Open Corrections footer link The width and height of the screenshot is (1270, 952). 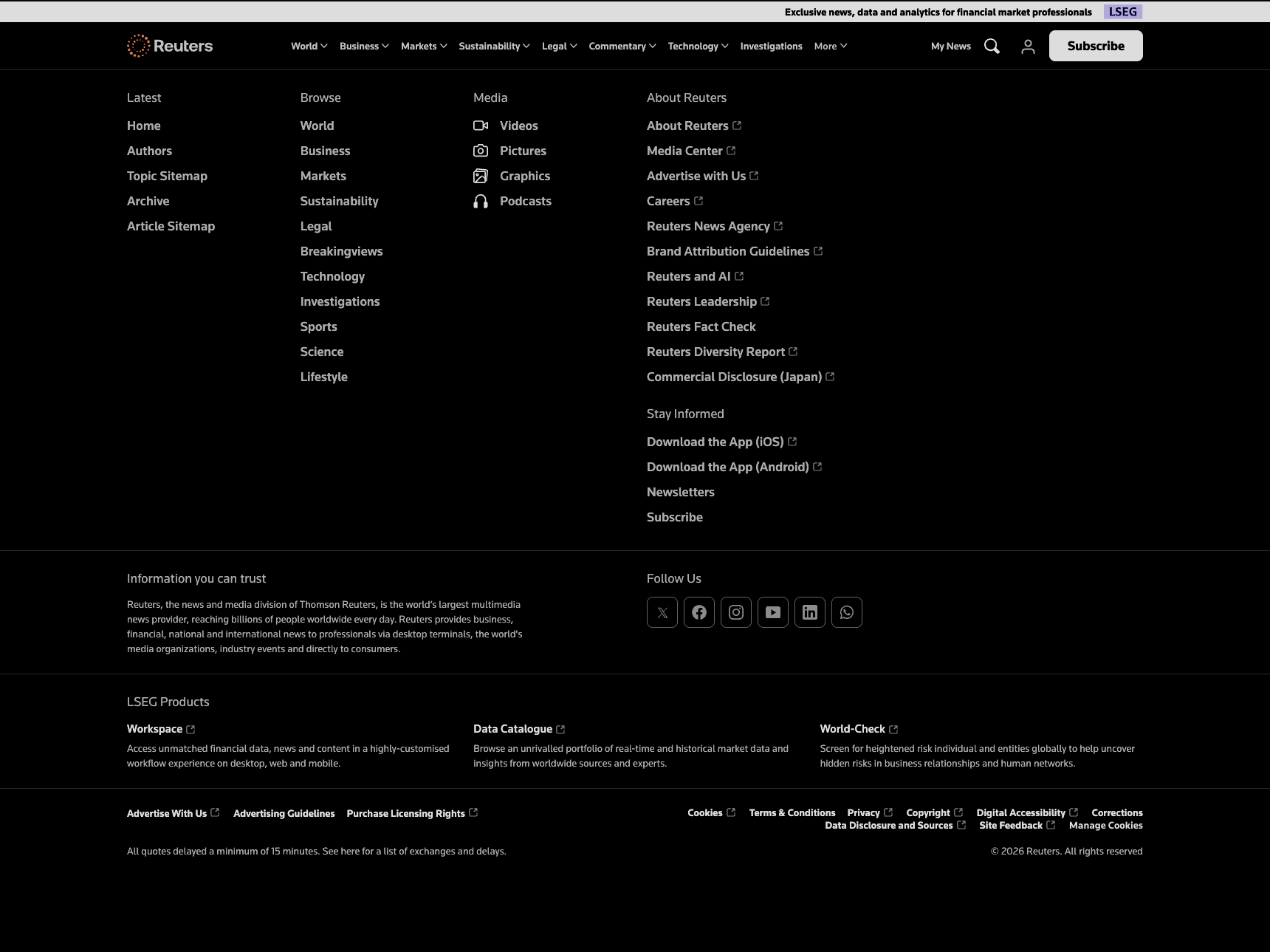tap(1117, 812)
